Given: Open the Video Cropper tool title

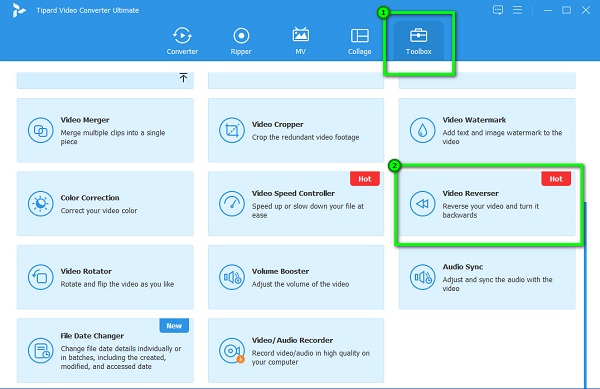Looking at the screenshot, I should click(277, 125).
